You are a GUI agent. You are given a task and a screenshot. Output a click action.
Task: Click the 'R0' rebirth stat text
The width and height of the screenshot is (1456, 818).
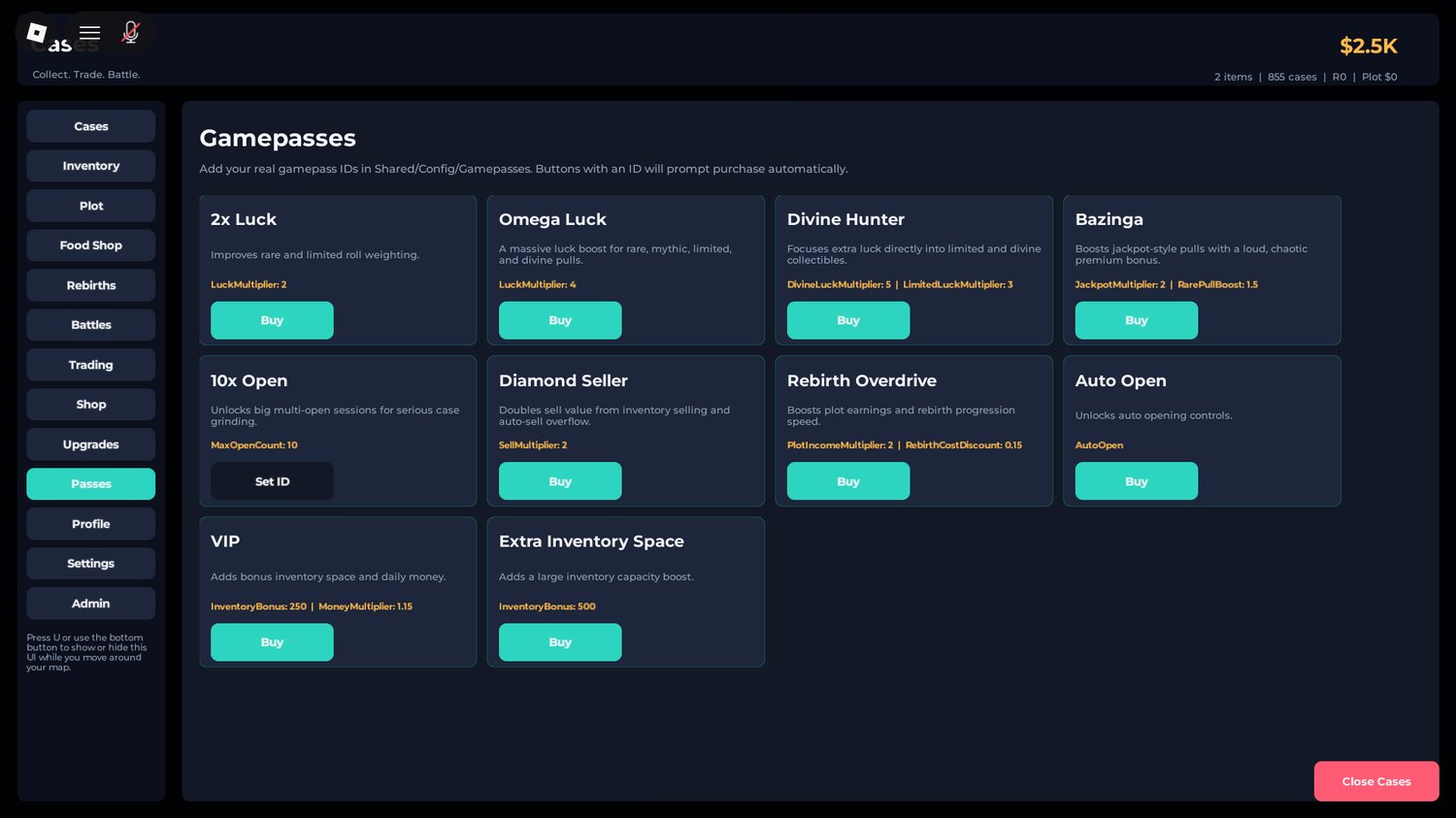tap(1340, 77)
